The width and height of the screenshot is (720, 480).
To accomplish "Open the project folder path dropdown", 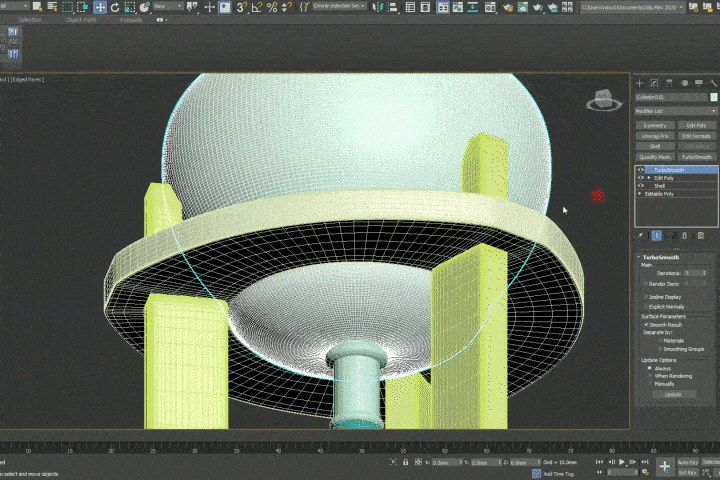I will click(x=632, y=7).
